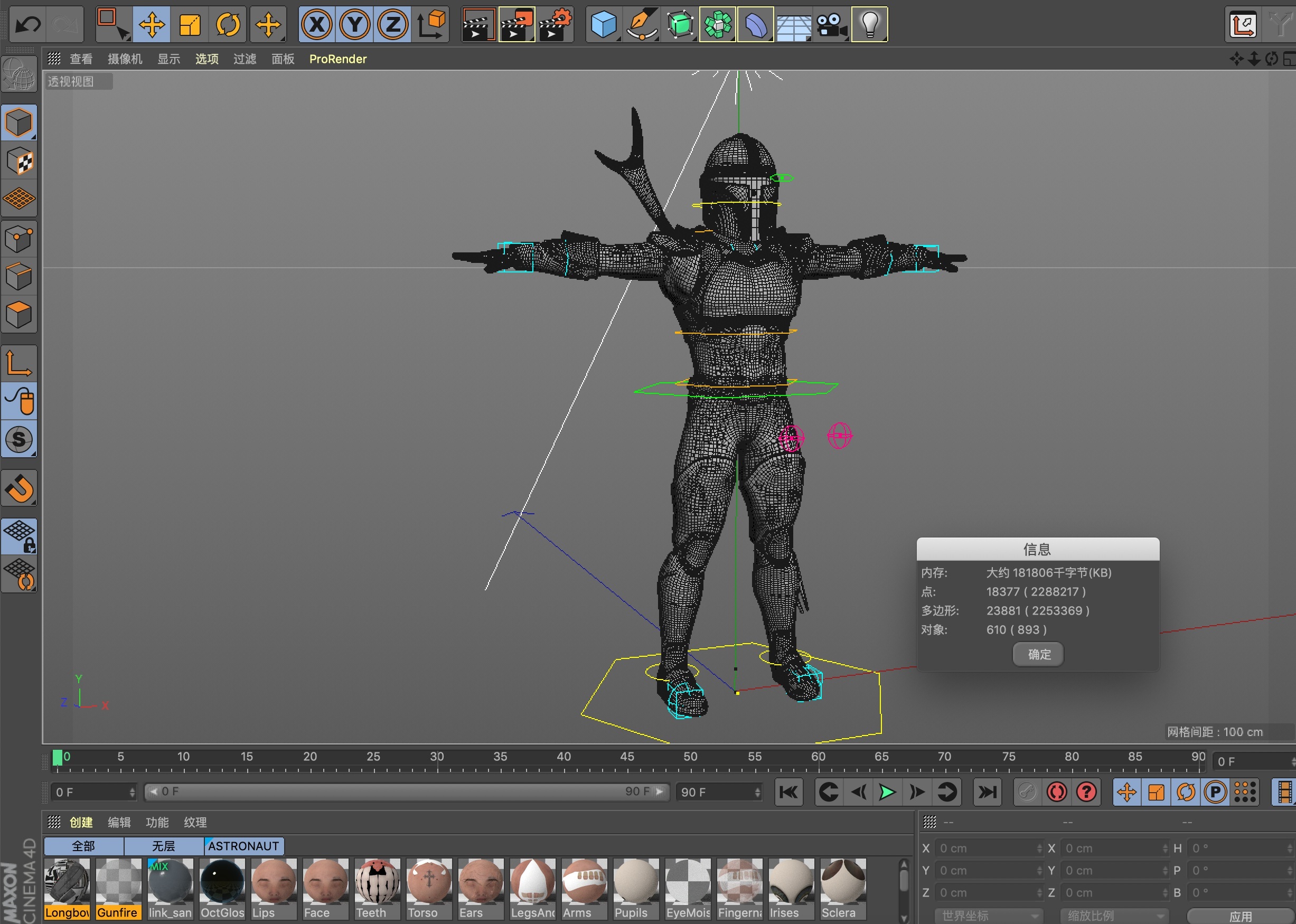Image resolution: width=1296 pixels, height=924 pixels.
Task: Toggle the Y axis lock
Action: tap(354, 24)
